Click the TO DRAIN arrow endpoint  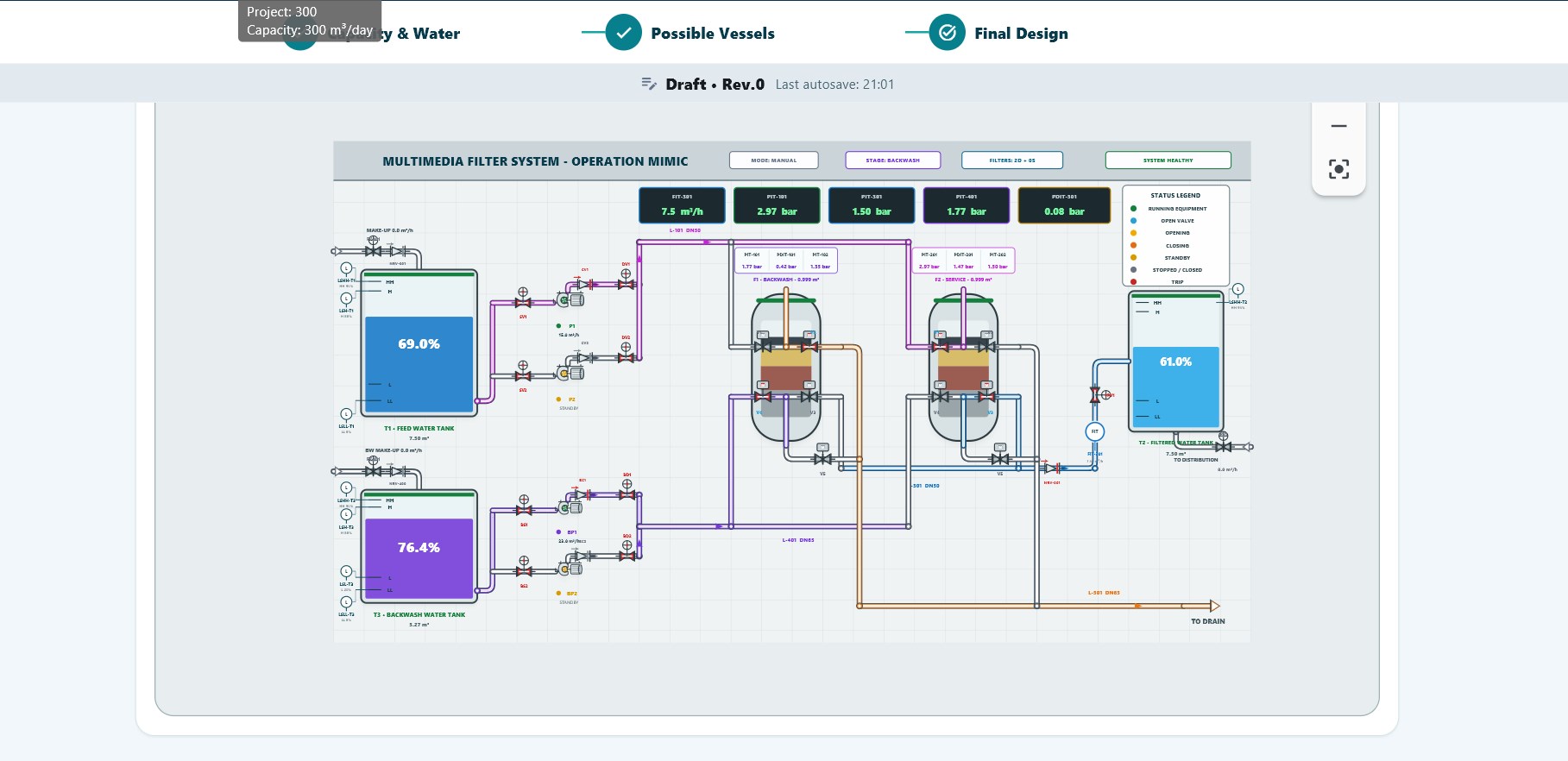1214,606
